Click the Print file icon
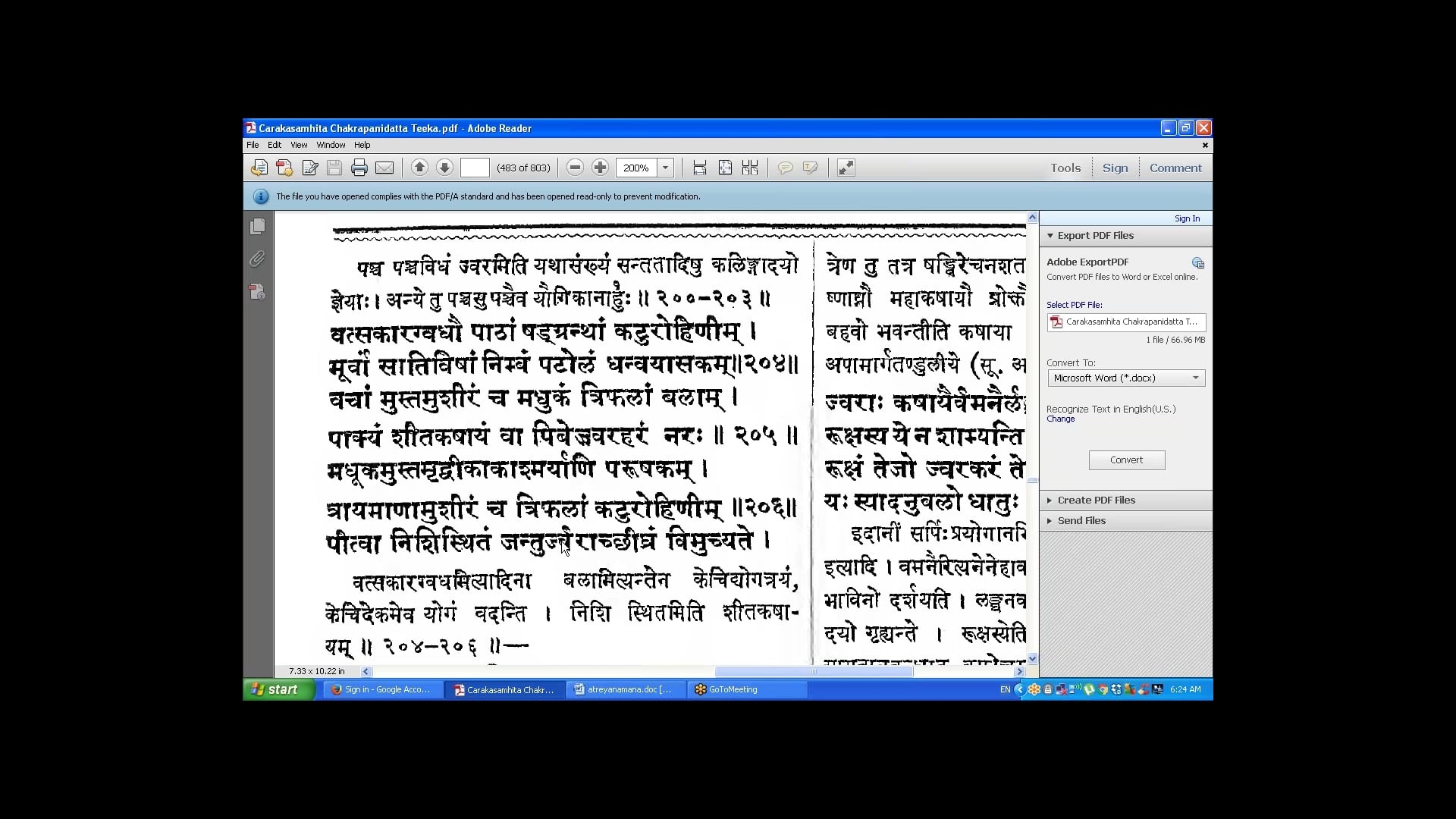1456x819 pixels. (x=359, y=168)
